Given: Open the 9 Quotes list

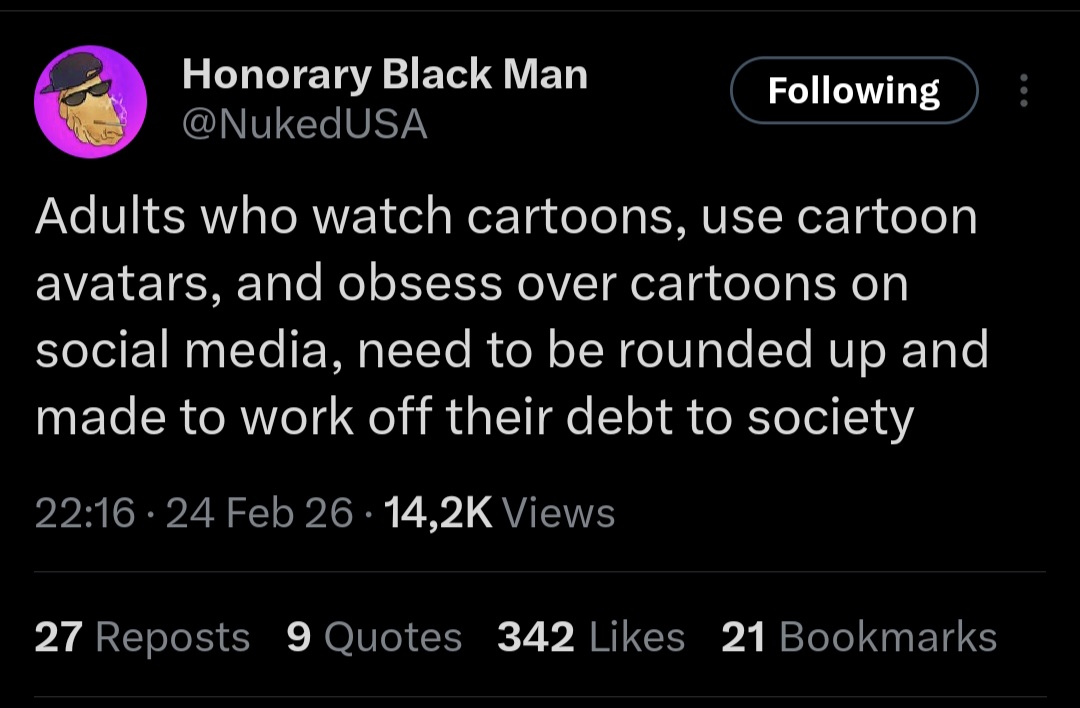Looking at the screenshot, I should coord(374,637).
